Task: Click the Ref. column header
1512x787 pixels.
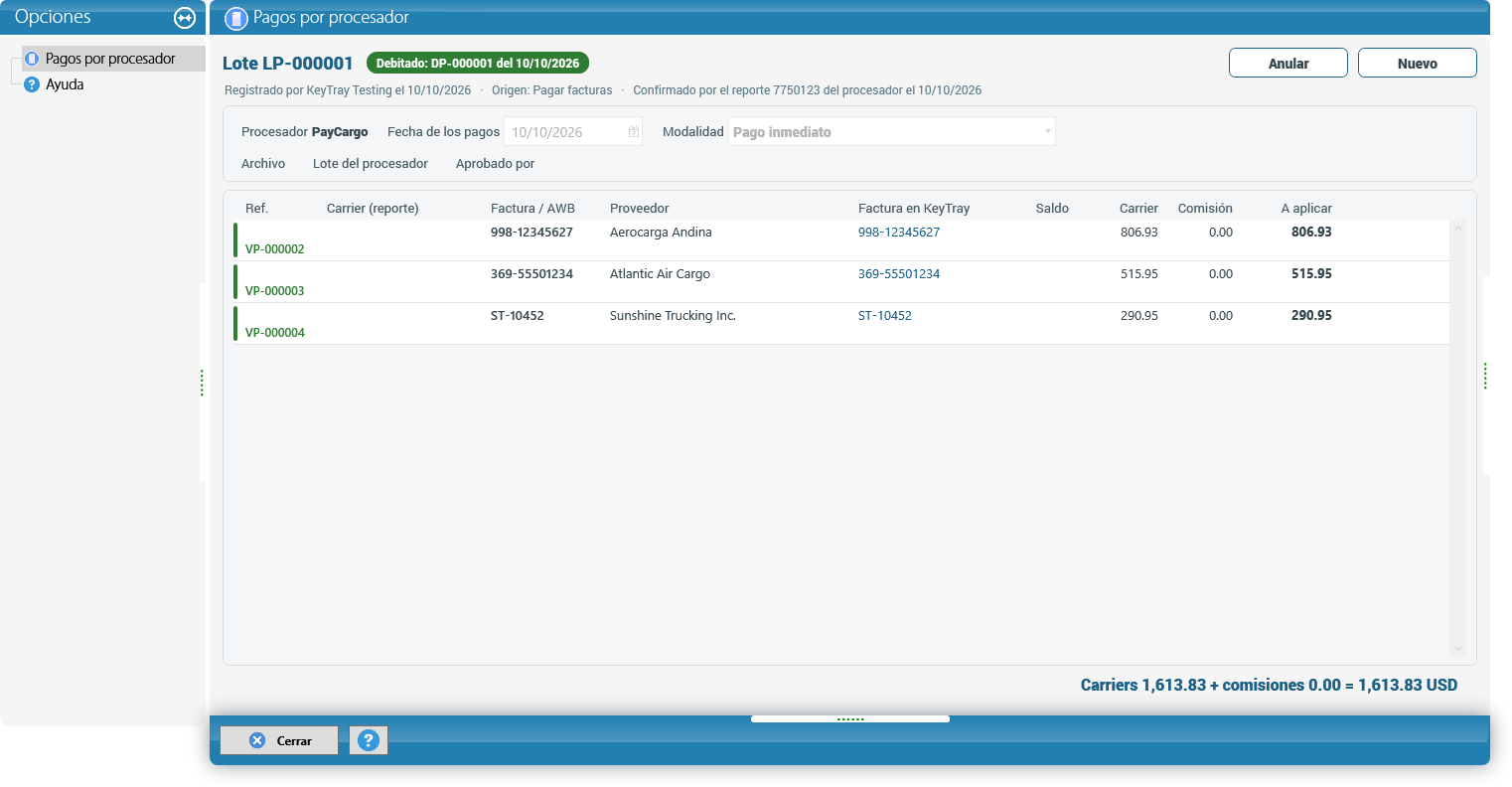Action: (x=256, y=209)
